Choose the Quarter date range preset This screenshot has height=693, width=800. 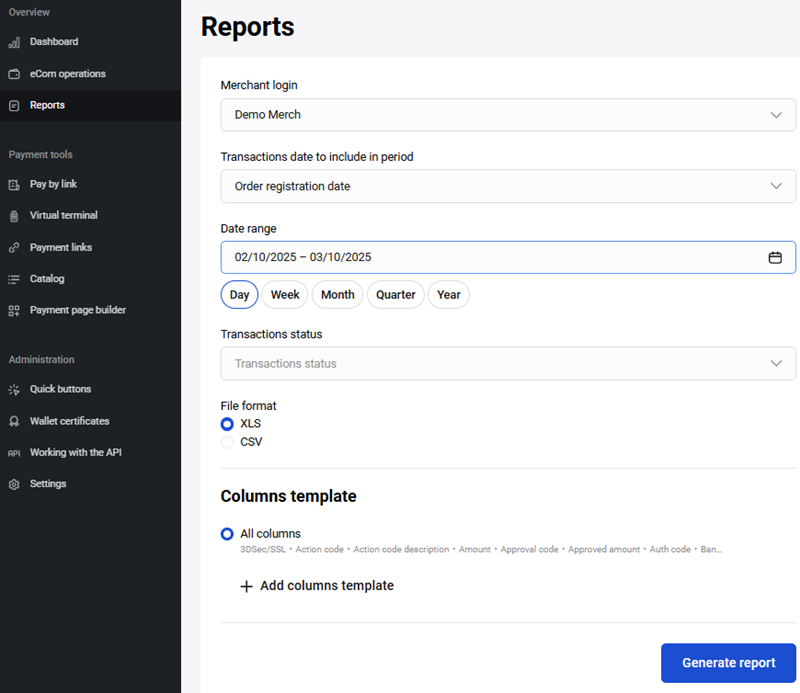[396, 295]
